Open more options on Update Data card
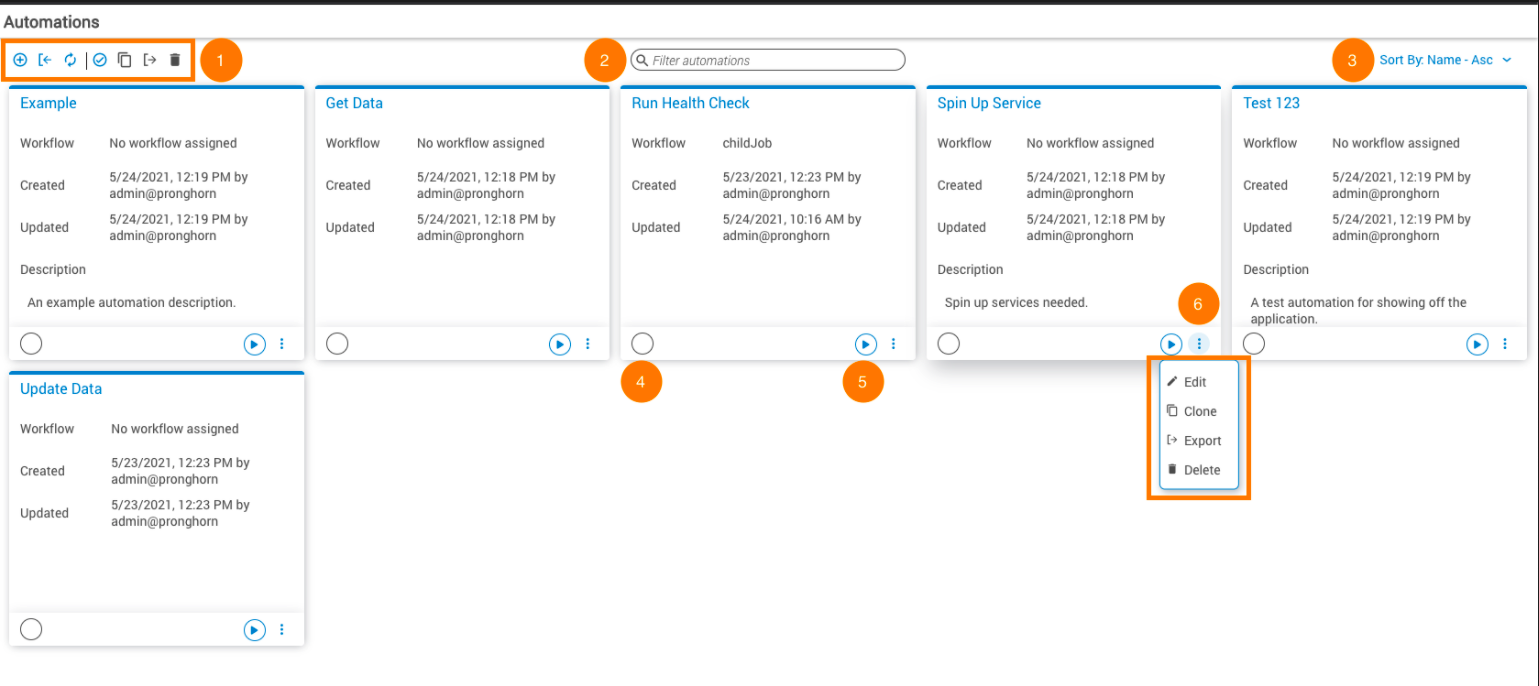 click(282, 630)
